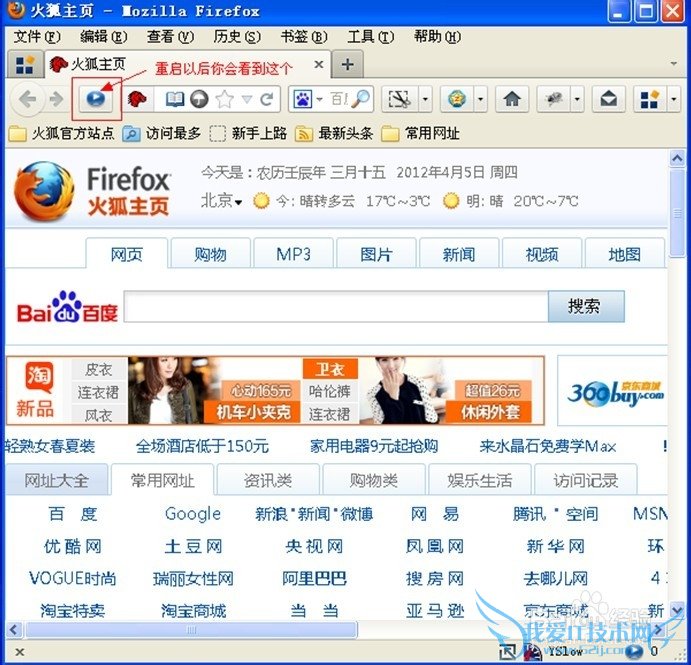Click the 搜索 button
The width and height of the screenshot is (691, 665).
(x=586, y=306)
